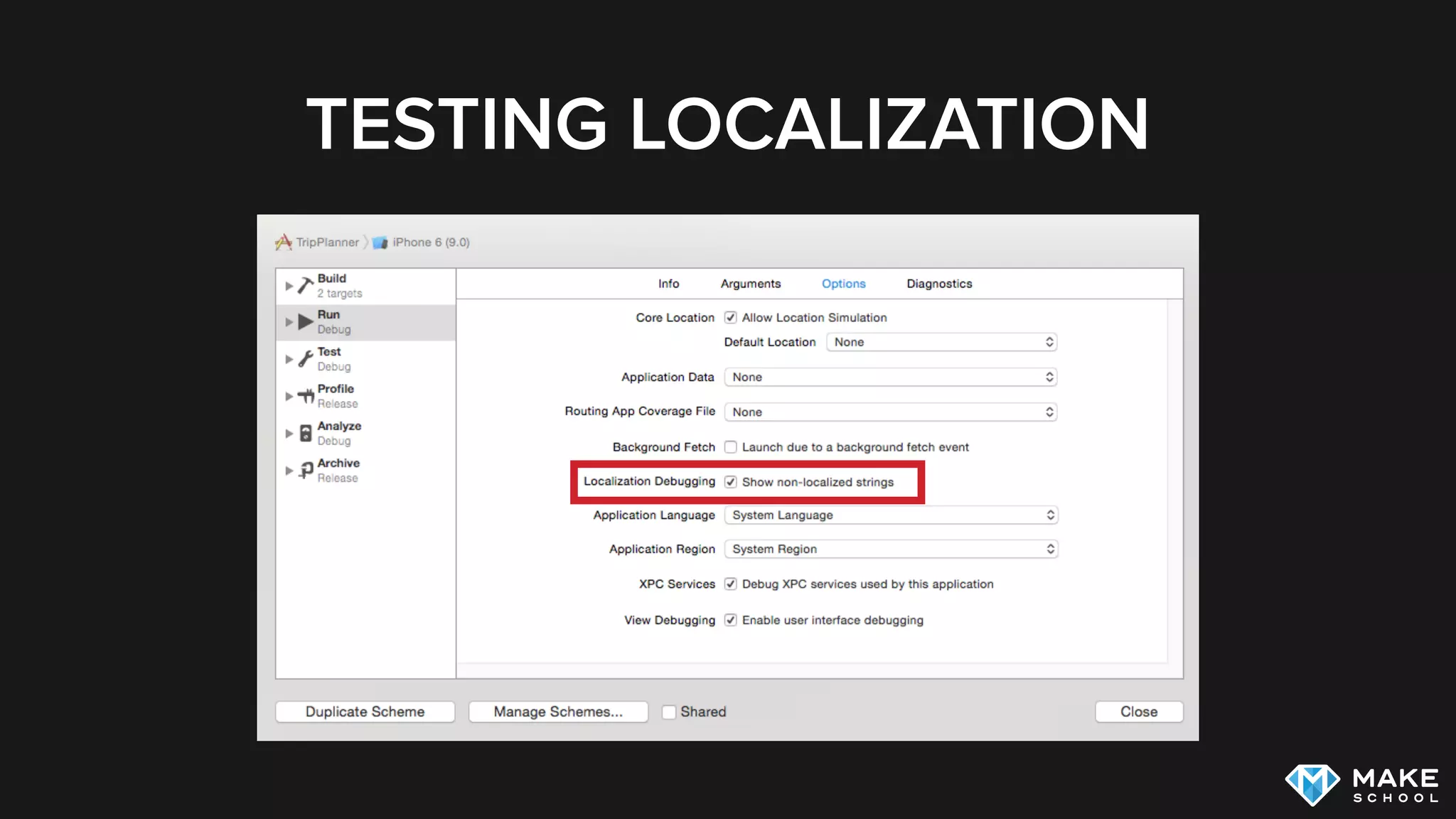1456x819 pixels.
Task: Click the Localization Debugging label
Action: [649, 481]
